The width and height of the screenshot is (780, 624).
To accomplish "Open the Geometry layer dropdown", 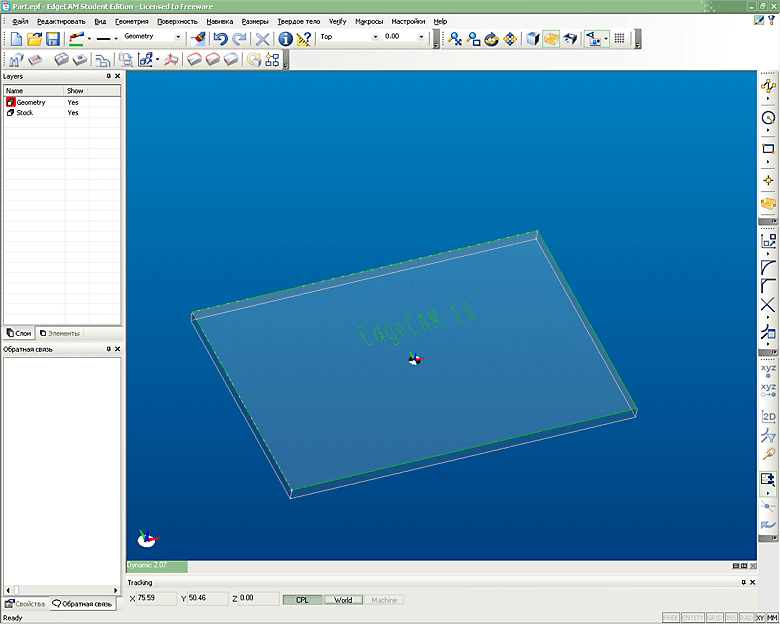I will 178,37.
